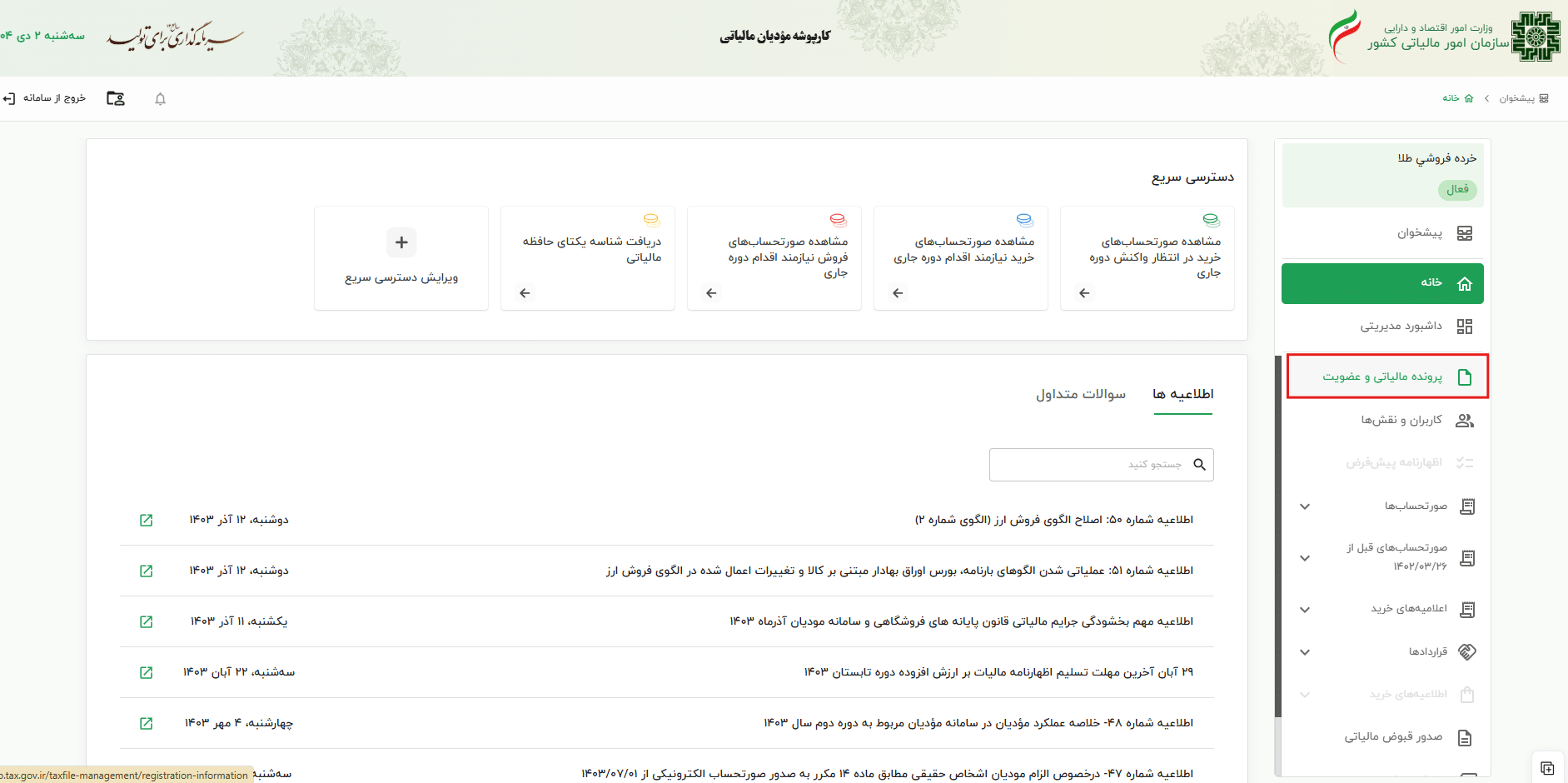Expand the صورتحساب‌ها sidebar menu
1568x783 pixels.
[x=1305, y=506]
